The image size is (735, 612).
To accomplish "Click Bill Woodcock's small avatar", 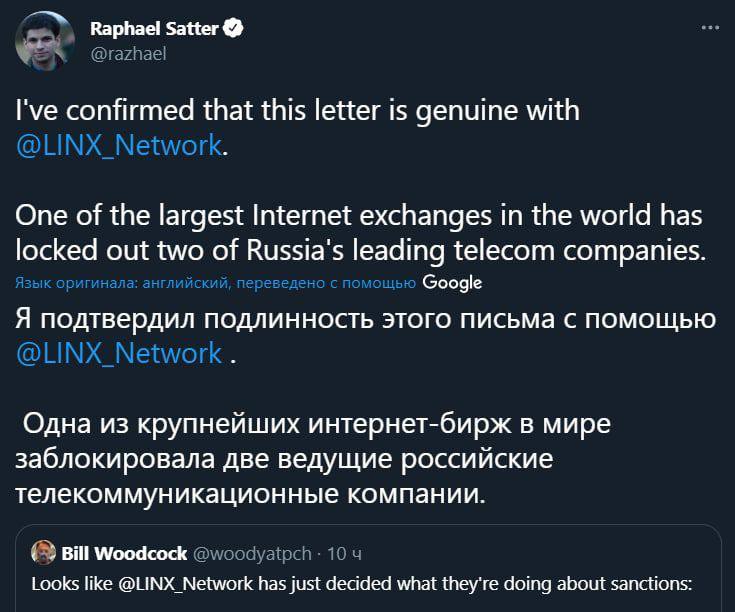I will (43, 552).
